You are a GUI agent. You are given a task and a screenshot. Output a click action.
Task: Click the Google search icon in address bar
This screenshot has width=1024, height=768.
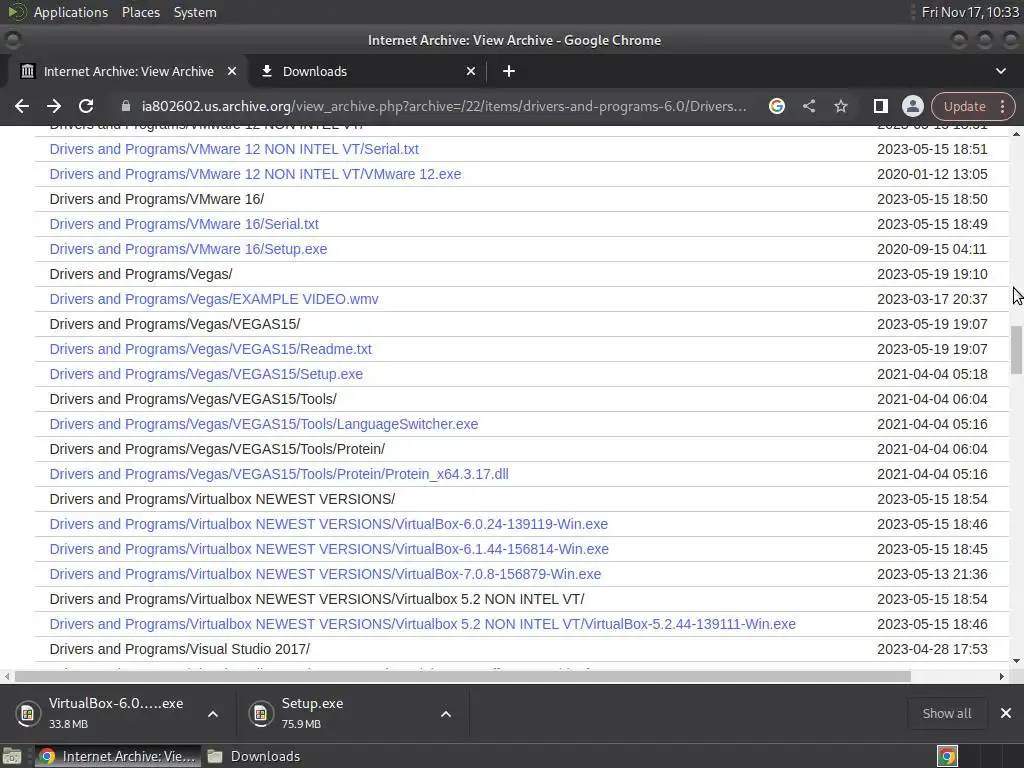point(776,106)
